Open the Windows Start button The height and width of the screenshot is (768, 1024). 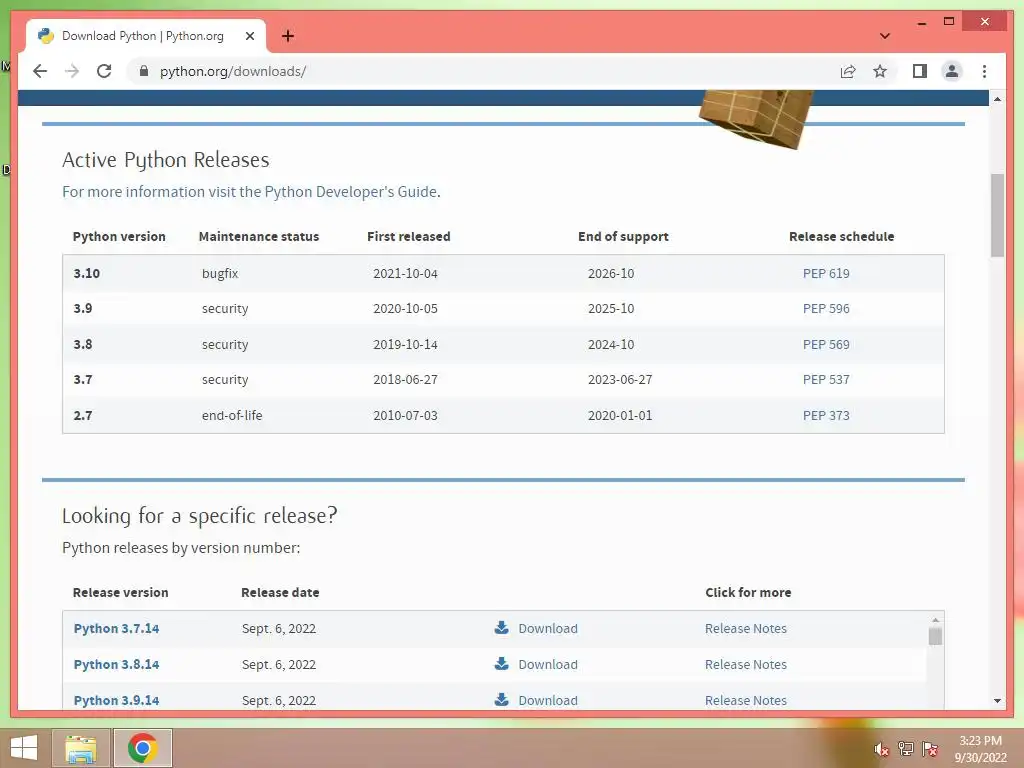pyautogui.click(x=24, y=748)
